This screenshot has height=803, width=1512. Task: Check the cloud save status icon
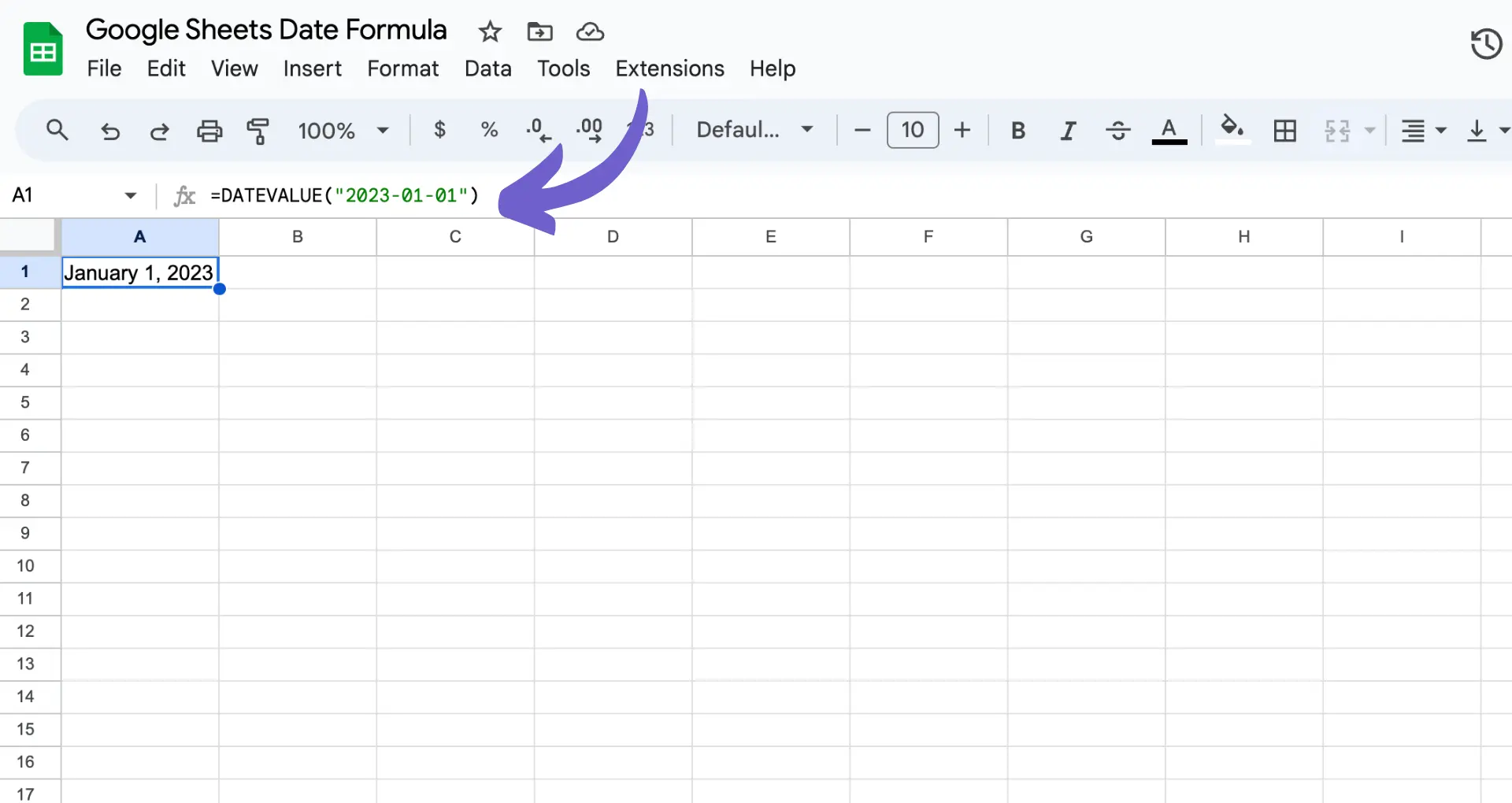[590, 31]
